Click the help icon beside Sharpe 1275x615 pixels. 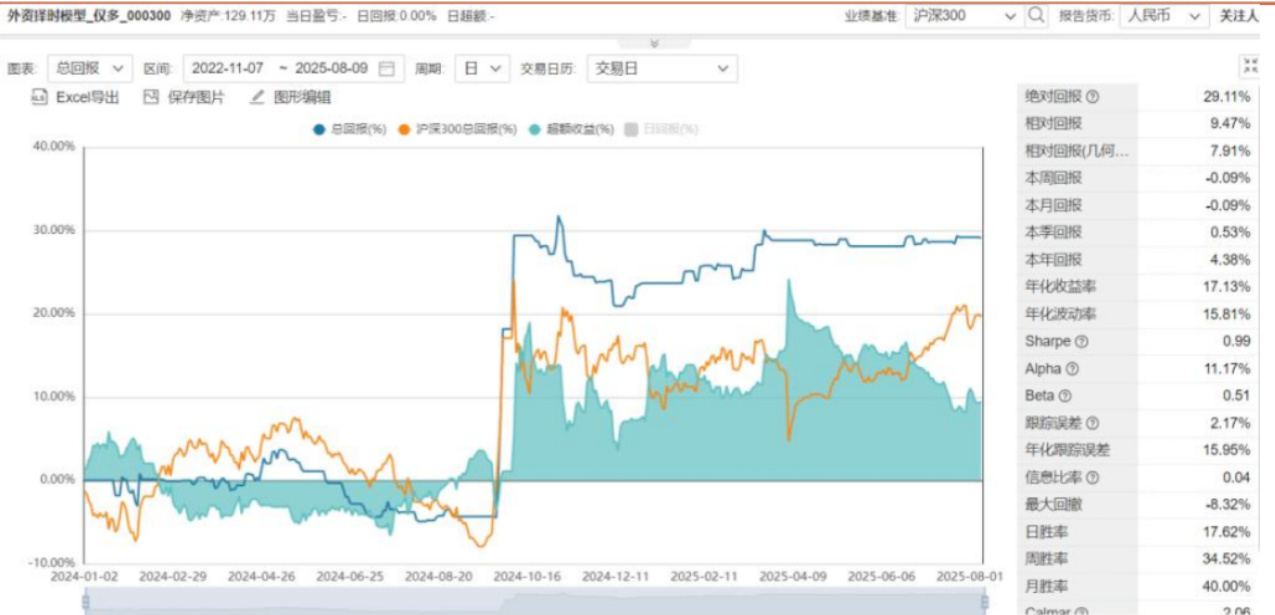[x=1081, y=341]
